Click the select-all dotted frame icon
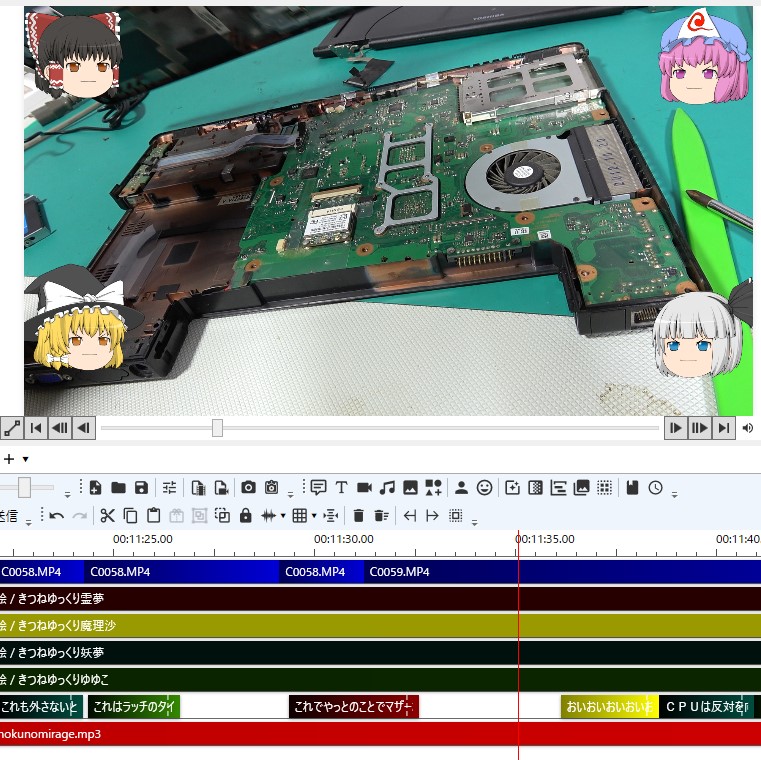 point(456,515)
